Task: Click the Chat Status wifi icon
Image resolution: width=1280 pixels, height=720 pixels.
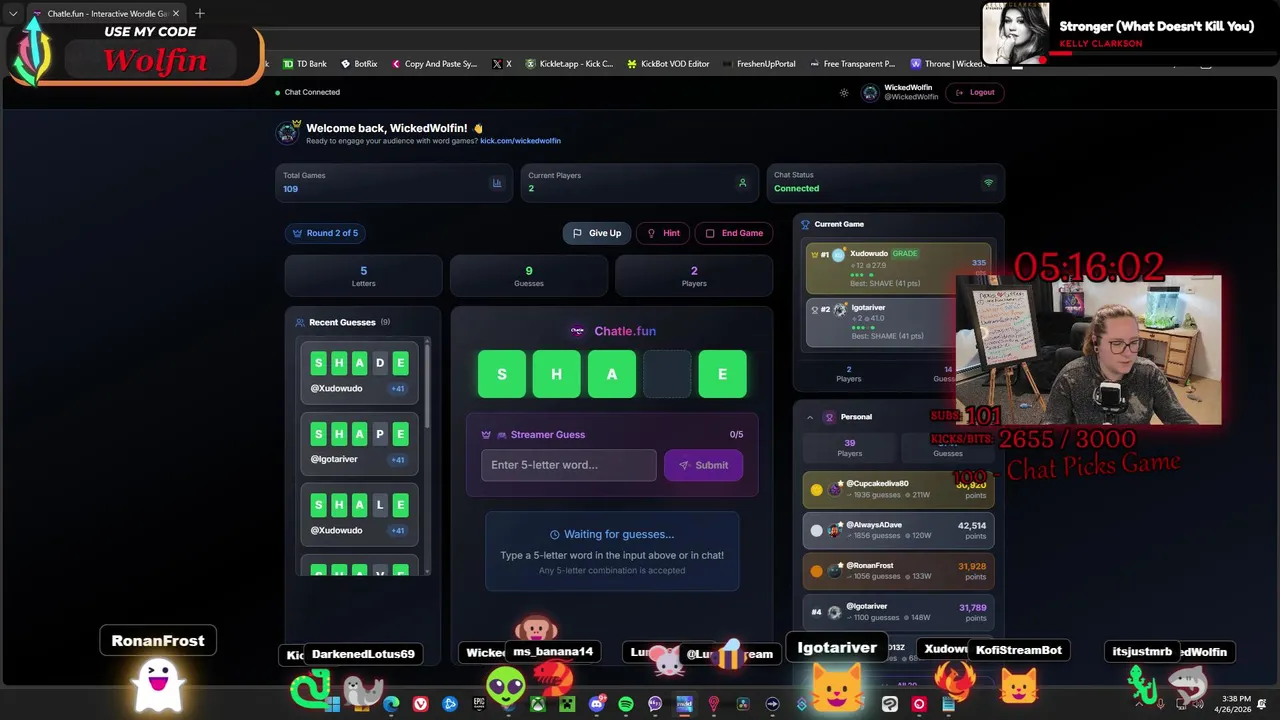Action: click(x=989, y=183)
